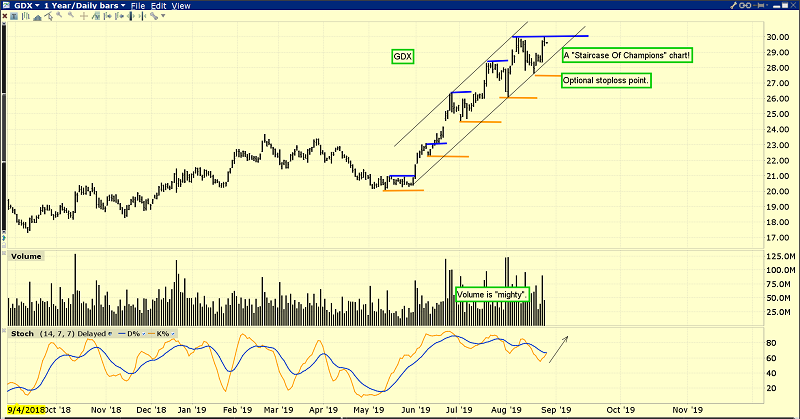Click the compress bar spacing icon

(x=142, y=16)
